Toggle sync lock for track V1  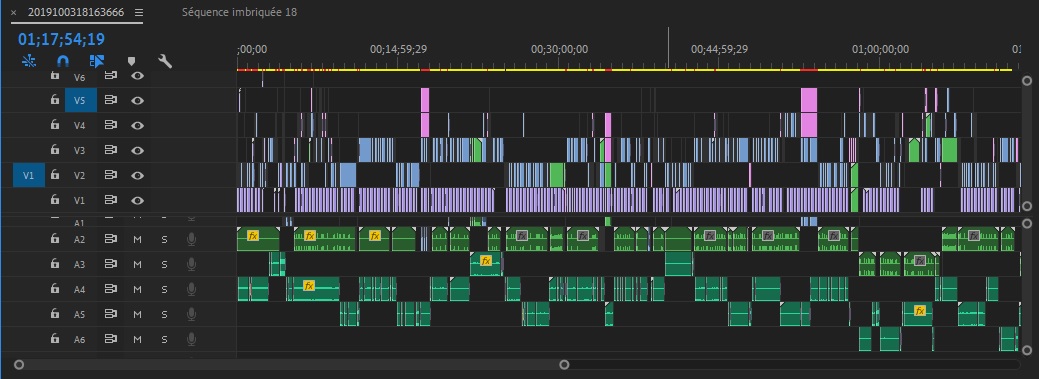coord(111,199)
